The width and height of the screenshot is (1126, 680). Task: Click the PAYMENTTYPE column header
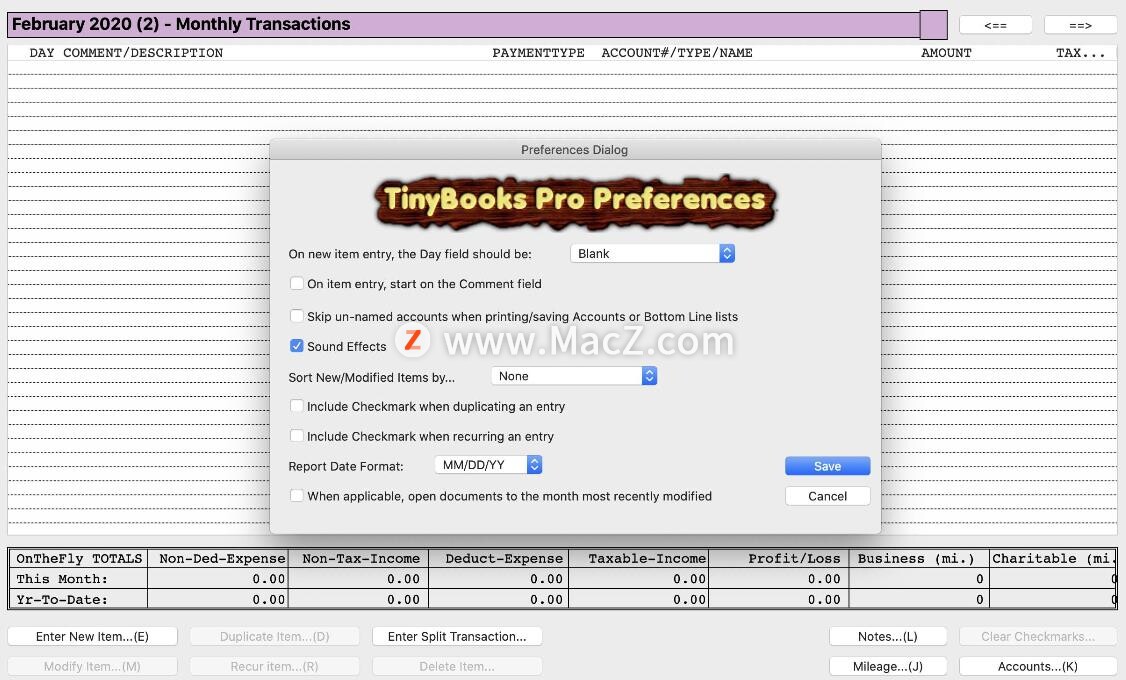pyautogui.click(x=538, y=52)
